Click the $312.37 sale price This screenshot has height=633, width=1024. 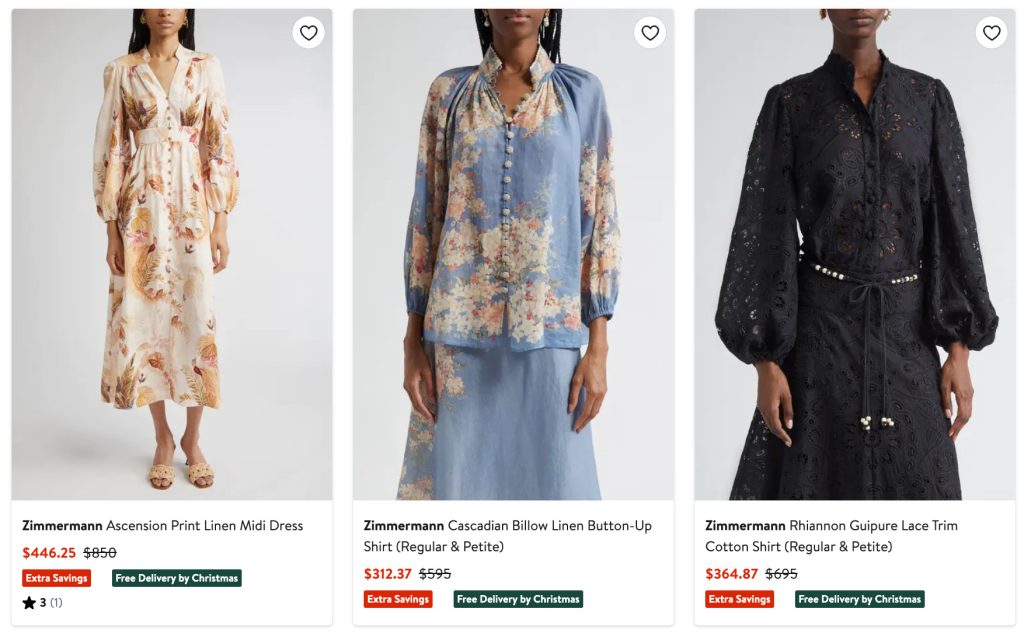pos(388,574)
